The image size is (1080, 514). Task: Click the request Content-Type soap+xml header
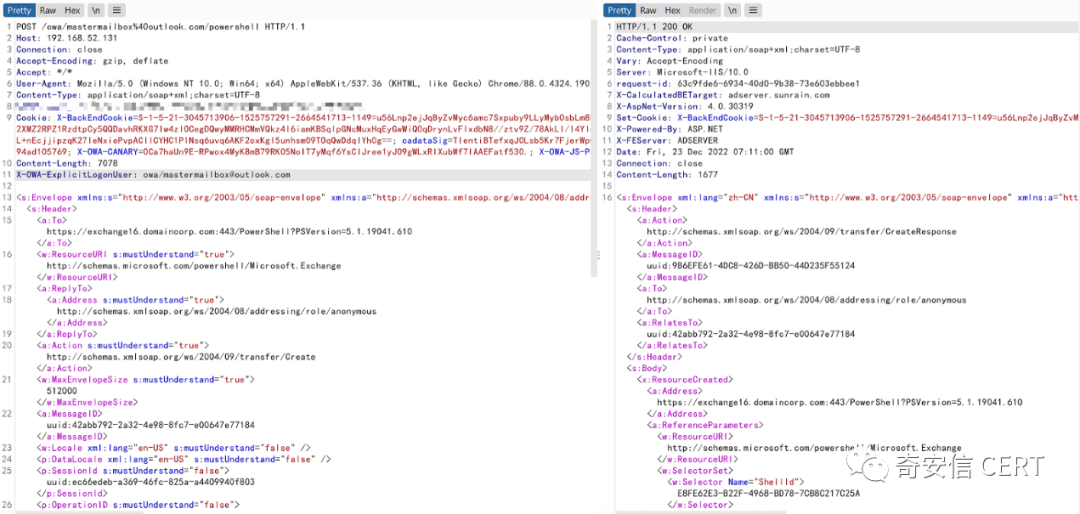point(138,95)
